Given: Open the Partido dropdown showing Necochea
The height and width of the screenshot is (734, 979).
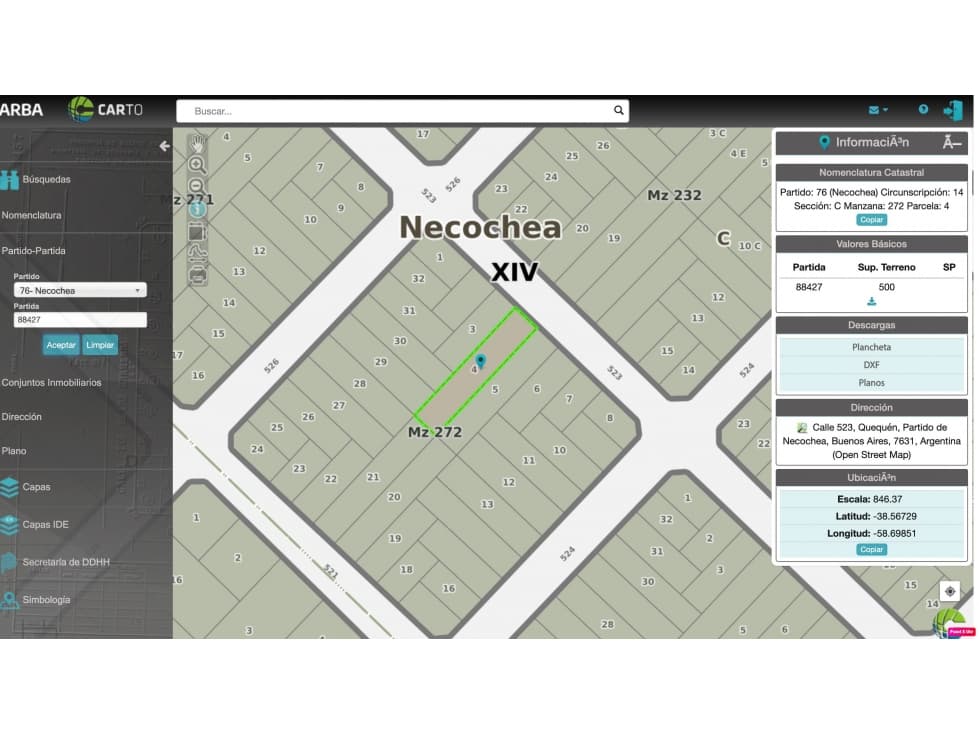Looking at the screenshot, I should click(x=80, y=290).
